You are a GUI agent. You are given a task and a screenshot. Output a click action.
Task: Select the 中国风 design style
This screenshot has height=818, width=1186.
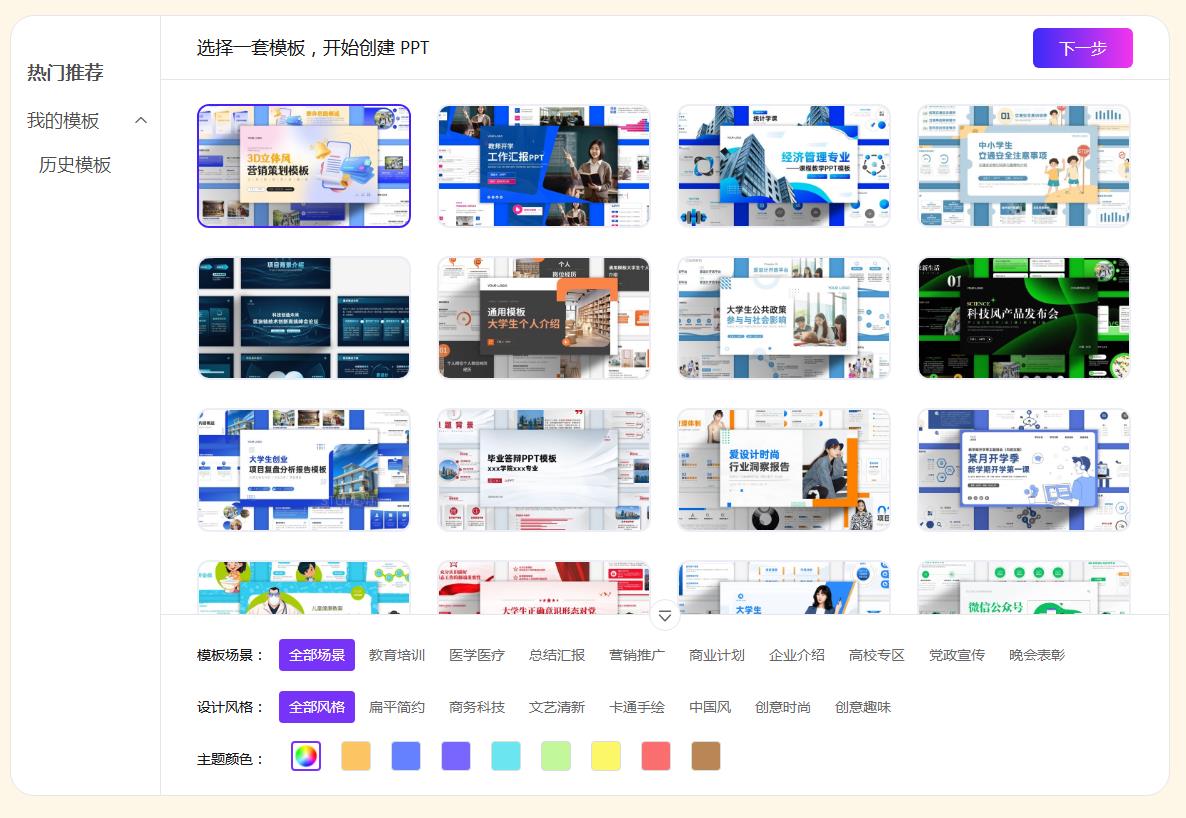click(710, 707)
